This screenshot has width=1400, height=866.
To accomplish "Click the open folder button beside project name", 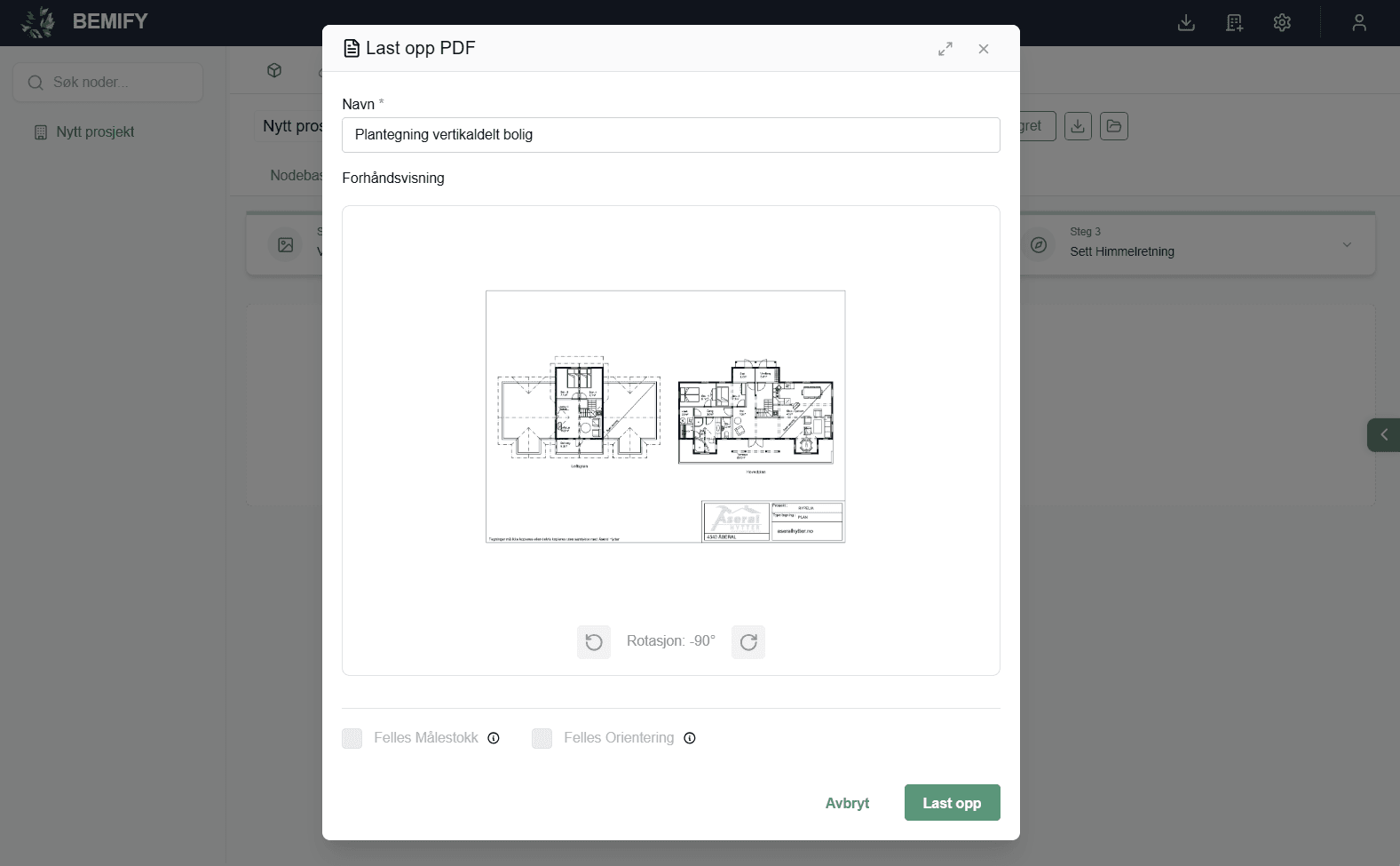I will 1114,126.
